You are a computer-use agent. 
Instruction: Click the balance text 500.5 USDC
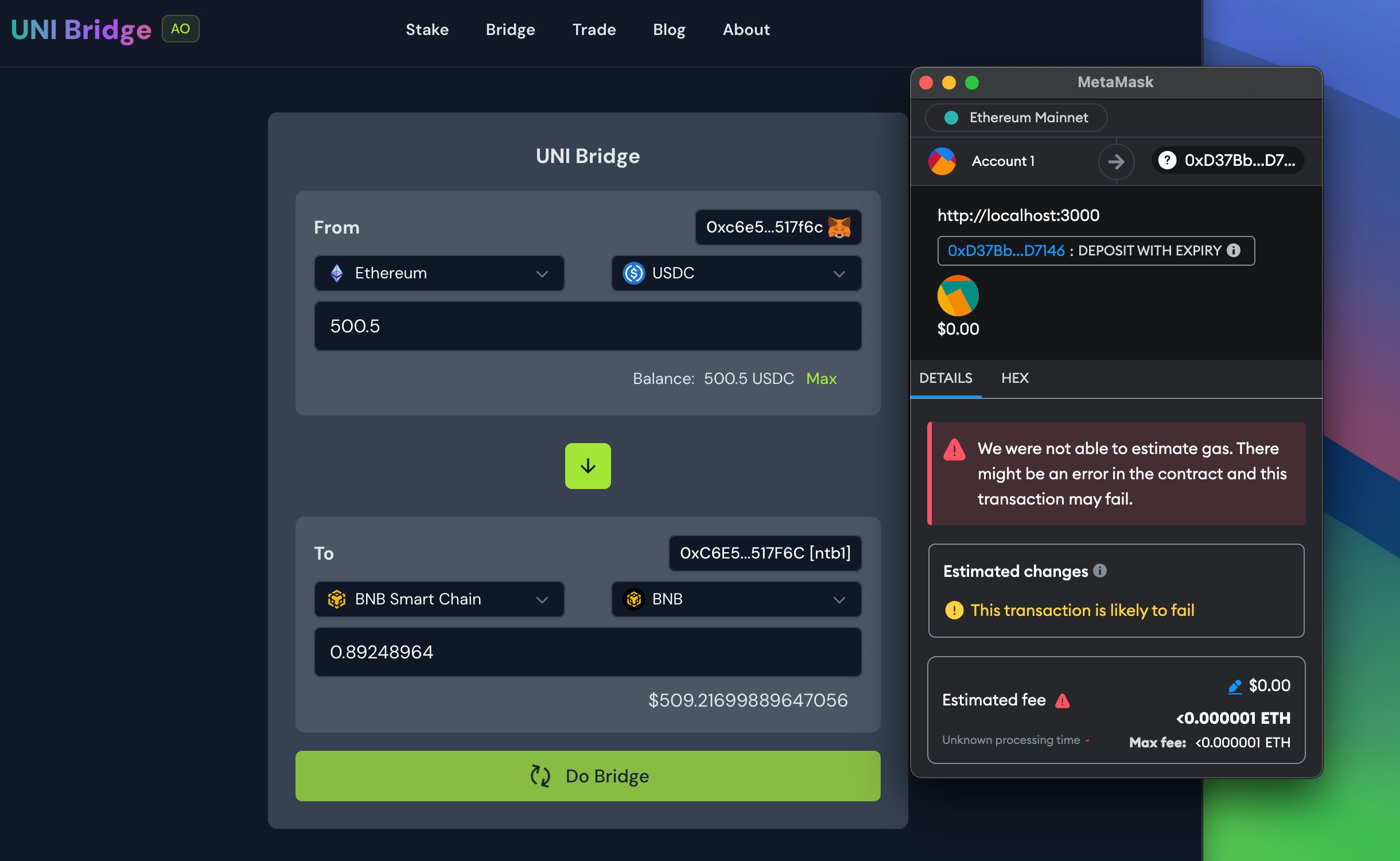[x=749, y=379]
